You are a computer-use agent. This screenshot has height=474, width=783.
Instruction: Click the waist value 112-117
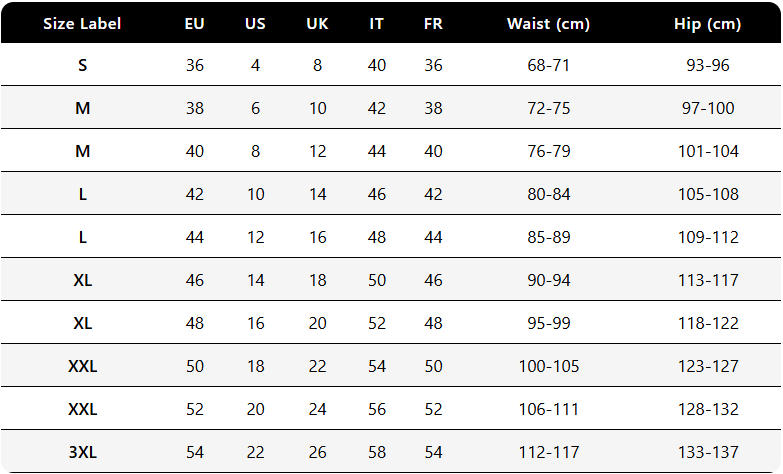coord(549,453)
